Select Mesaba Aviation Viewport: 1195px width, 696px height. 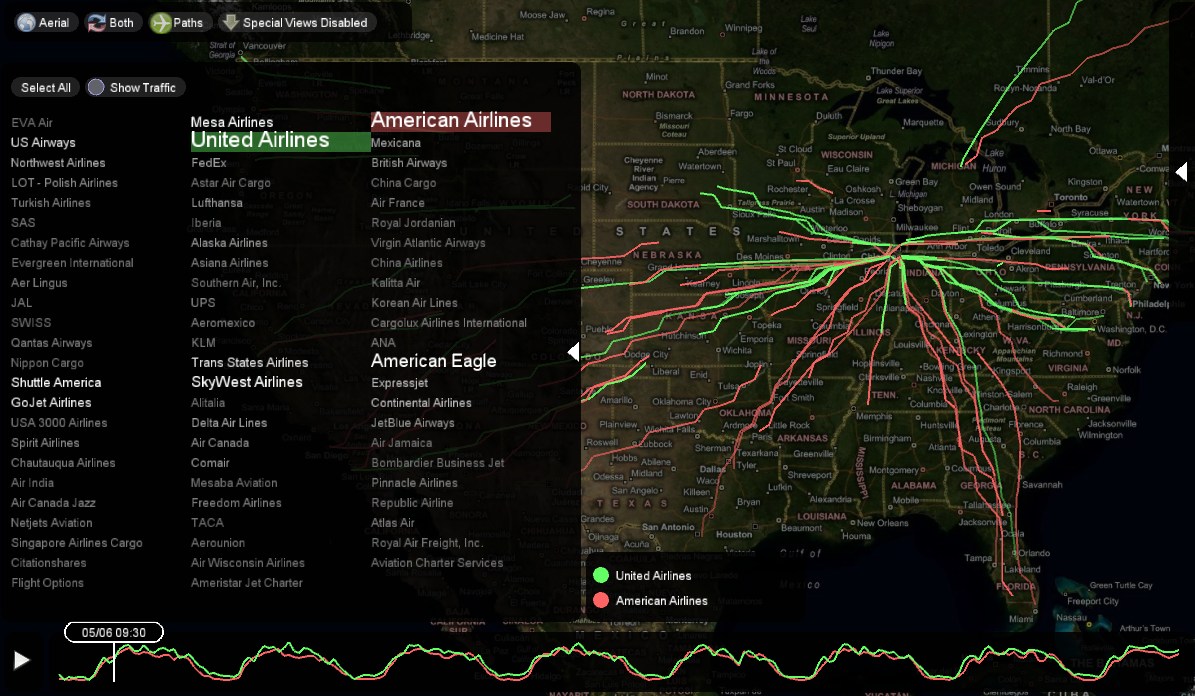234,483
